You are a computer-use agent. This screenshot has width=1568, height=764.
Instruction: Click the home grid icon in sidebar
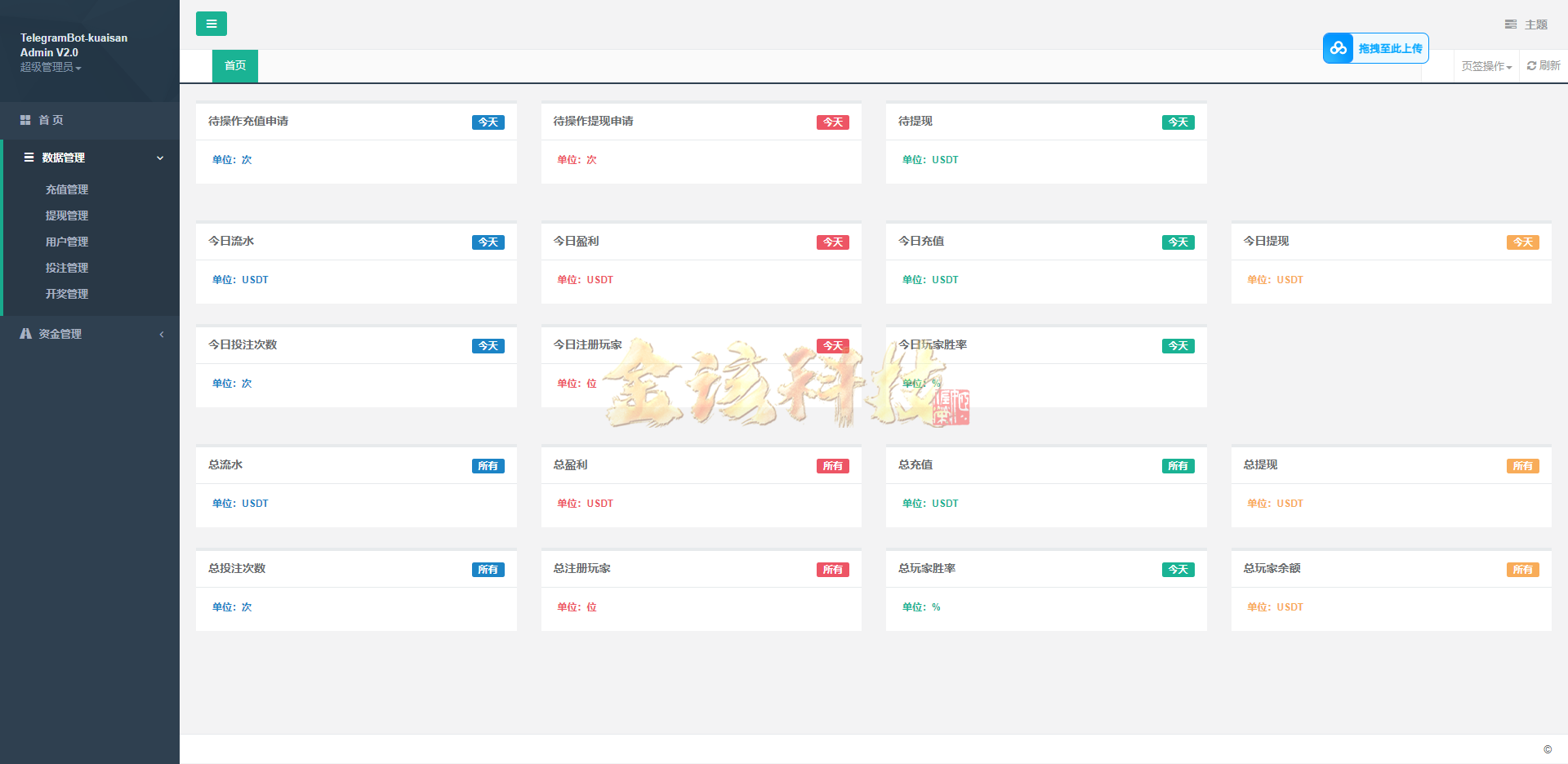(25, 120)
